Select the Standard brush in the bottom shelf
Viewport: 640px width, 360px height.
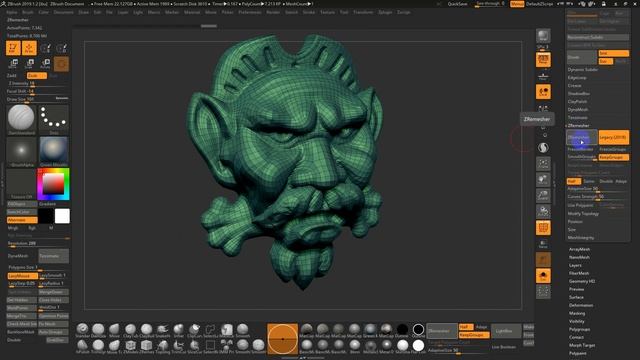tap(82, 330)
